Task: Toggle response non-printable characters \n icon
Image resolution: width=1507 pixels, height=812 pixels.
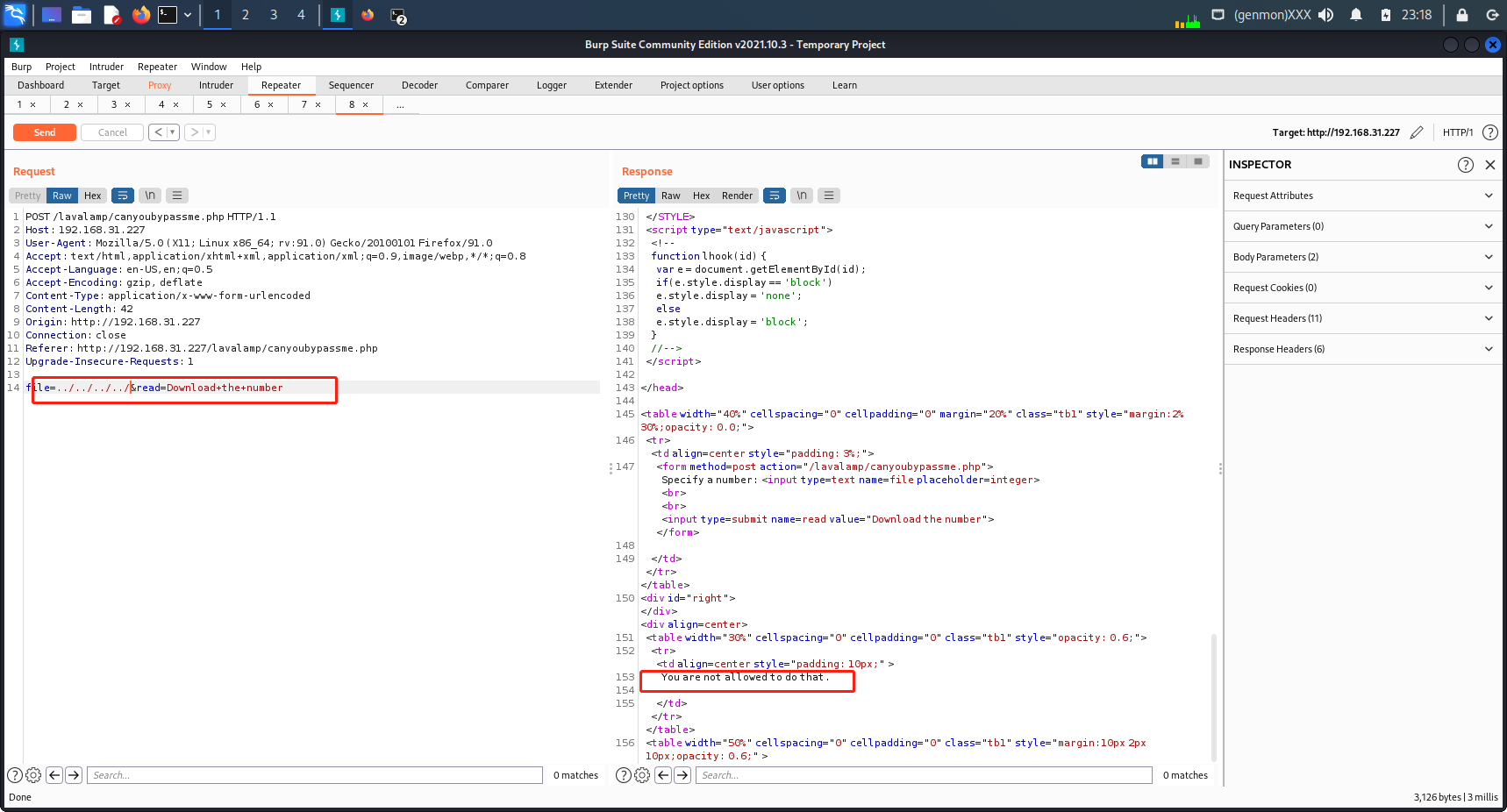Action: [802, 196]
